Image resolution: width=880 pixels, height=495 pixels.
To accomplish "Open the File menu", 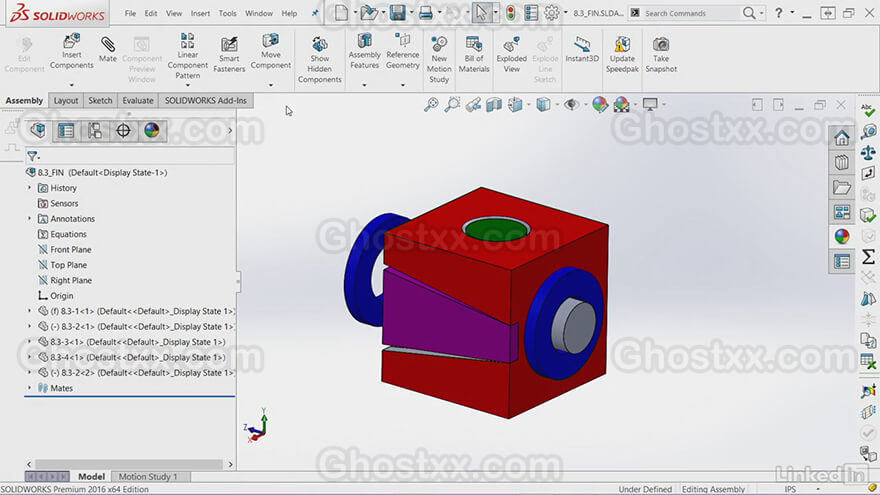I will (x=130, y=13).
